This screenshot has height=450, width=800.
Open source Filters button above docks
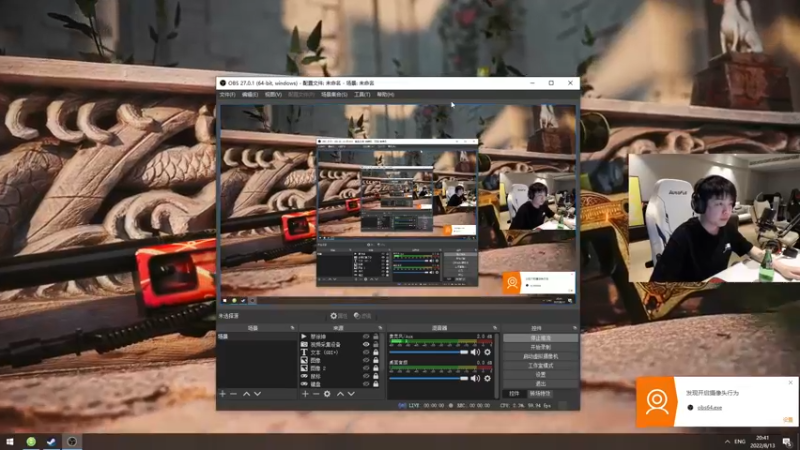pos(363,316)
